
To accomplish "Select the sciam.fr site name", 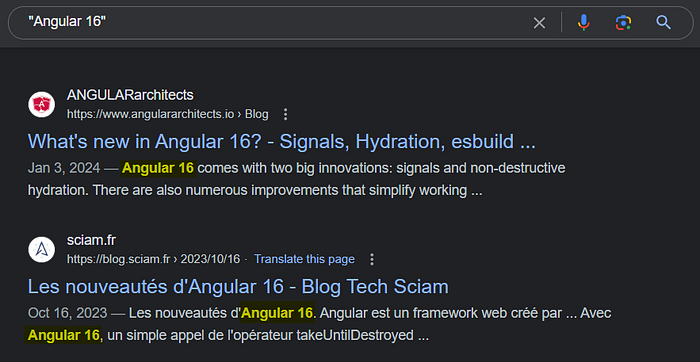I will point(91,240).
